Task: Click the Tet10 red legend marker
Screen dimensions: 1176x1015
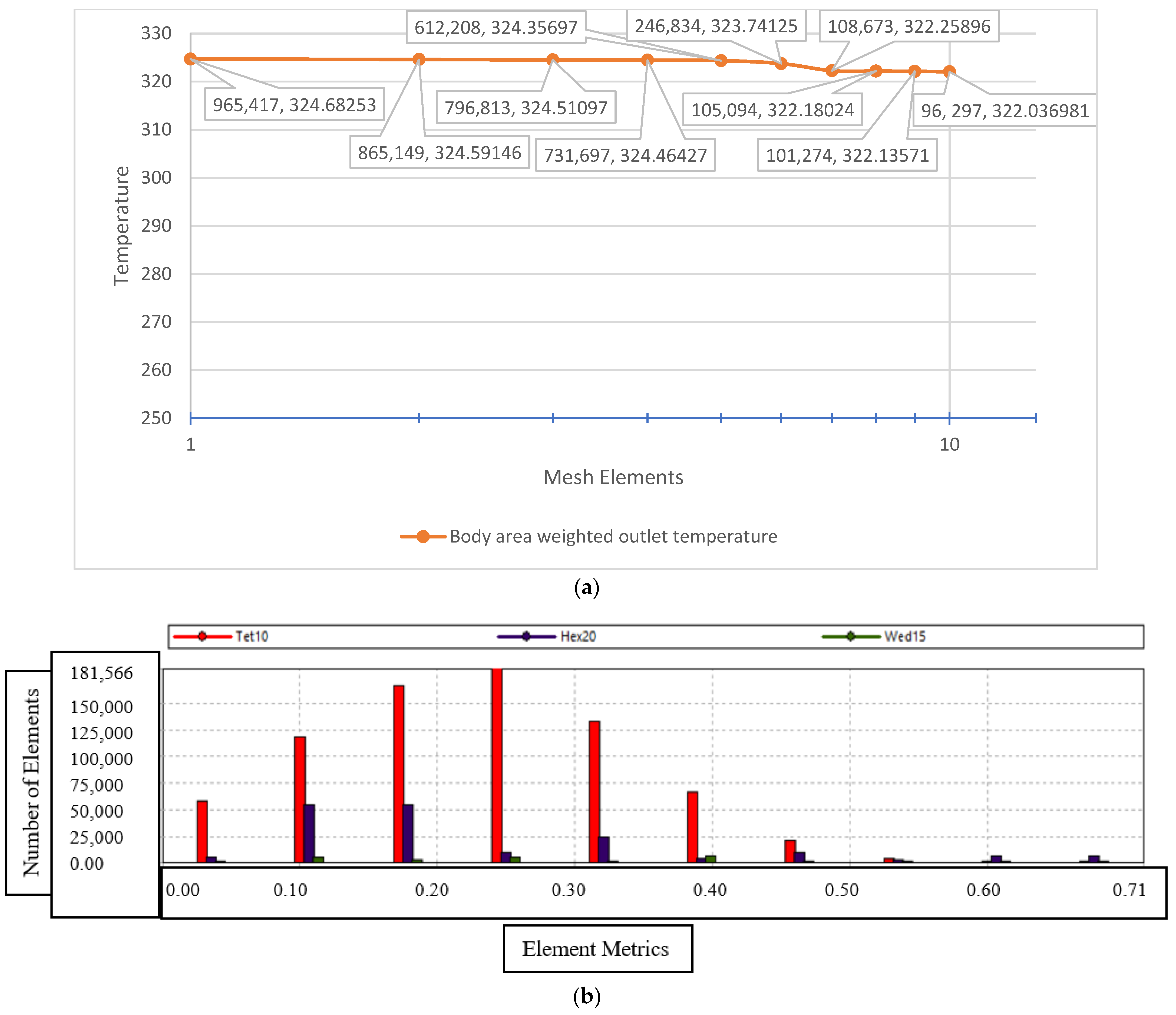Action: 203,636
